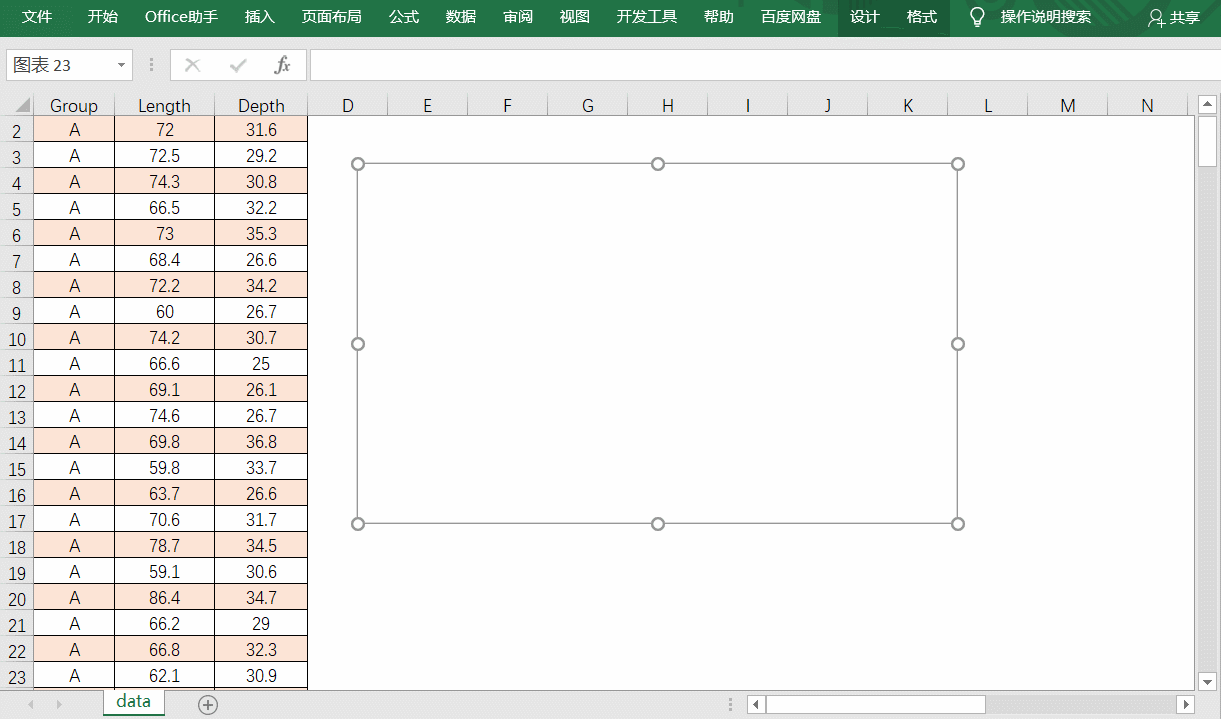Click the horizontal scrollbar left arrow
This screenshot has width=1221, height=719.
757,705
